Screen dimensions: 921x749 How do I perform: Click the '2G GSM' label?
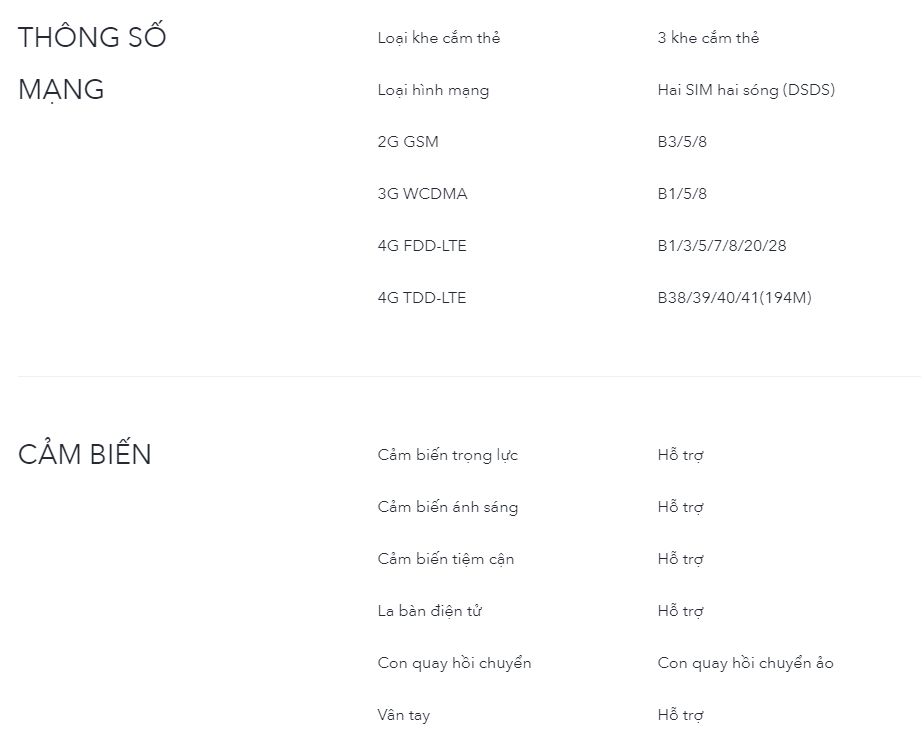pyautogui.click(x=408, y=142)
